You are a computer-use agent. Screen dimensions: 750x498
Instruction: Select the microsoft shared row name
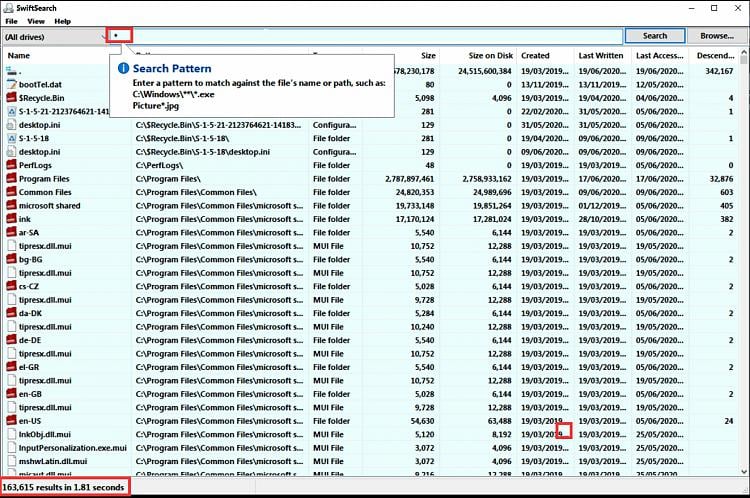pyautogui.click(x=49, y=205)
